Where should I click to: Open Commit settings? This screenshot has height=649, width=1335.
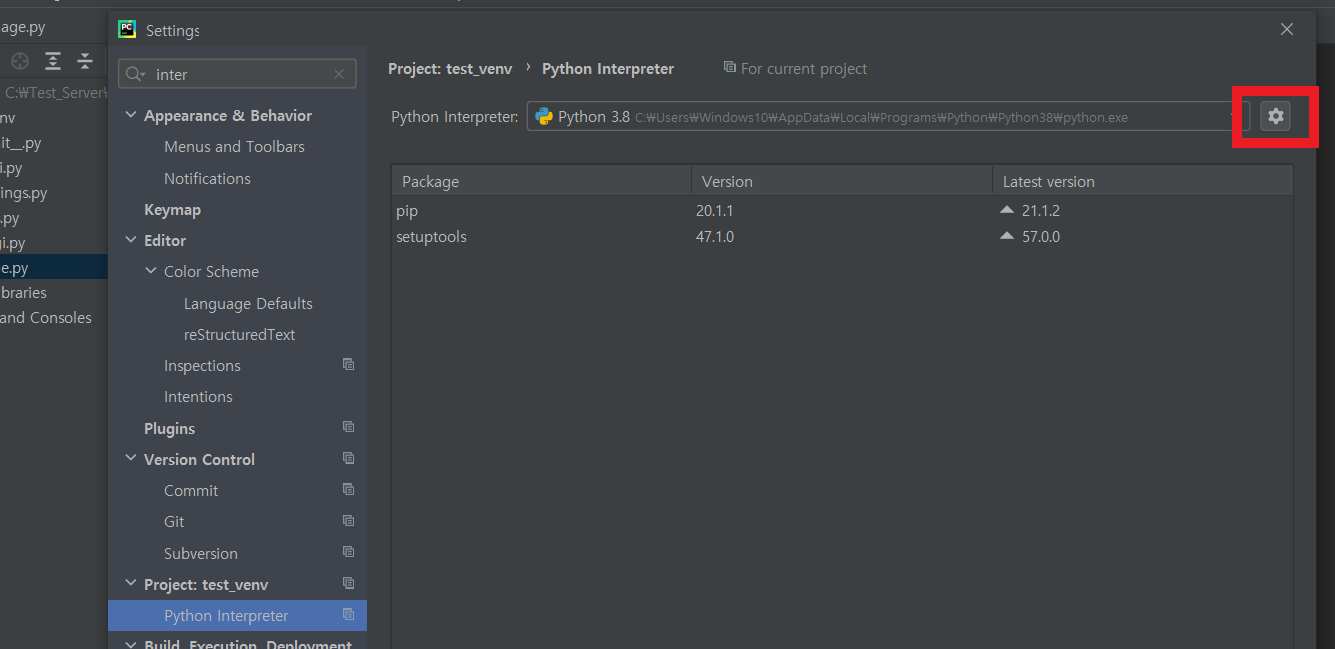(191, 490)
